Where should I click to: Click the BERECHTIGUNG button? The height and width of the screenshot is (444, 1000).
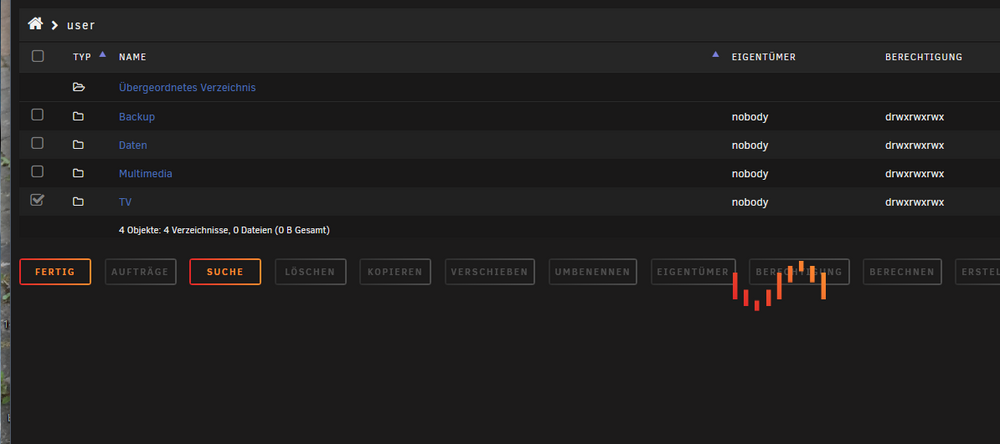[799, 272]
